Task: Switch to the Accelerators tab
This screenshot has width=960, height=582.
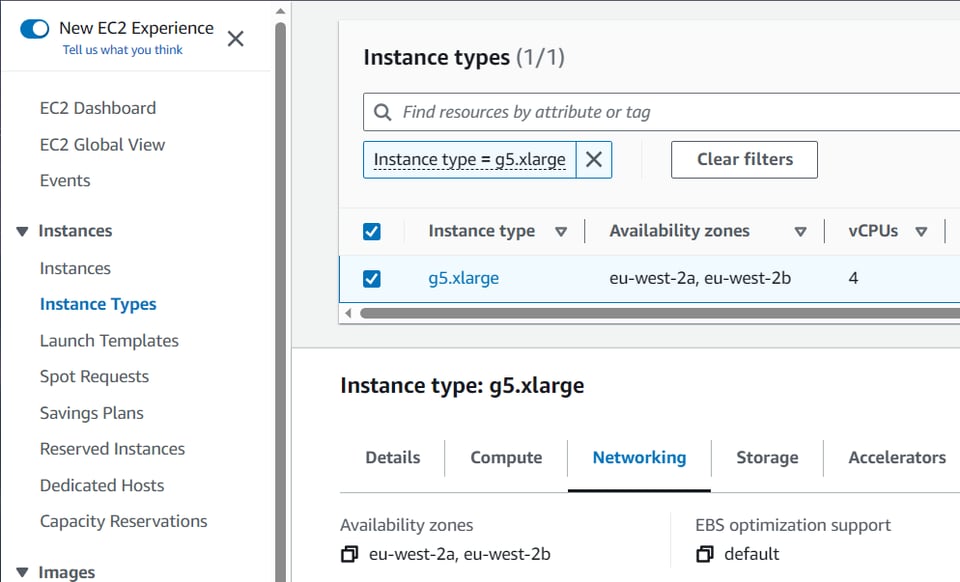Action: [897, 458]
